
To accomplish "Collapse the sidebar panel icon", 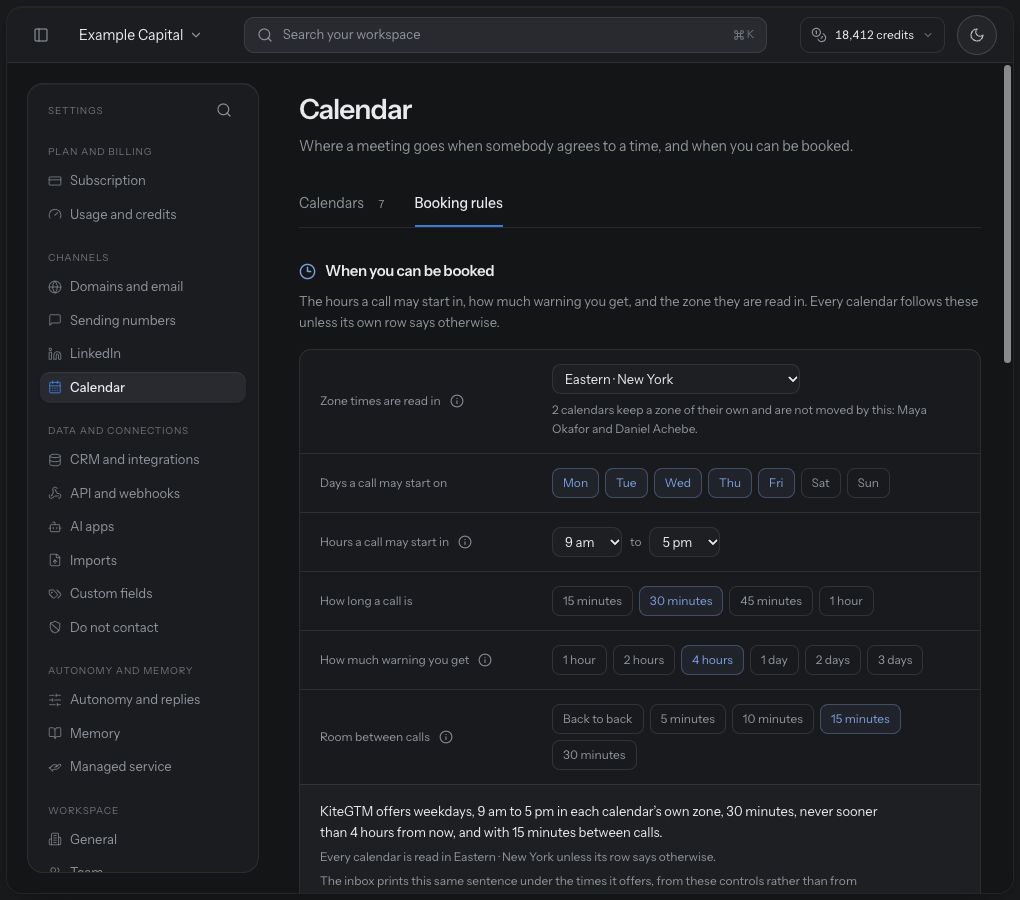I will (x=41, y=34).
